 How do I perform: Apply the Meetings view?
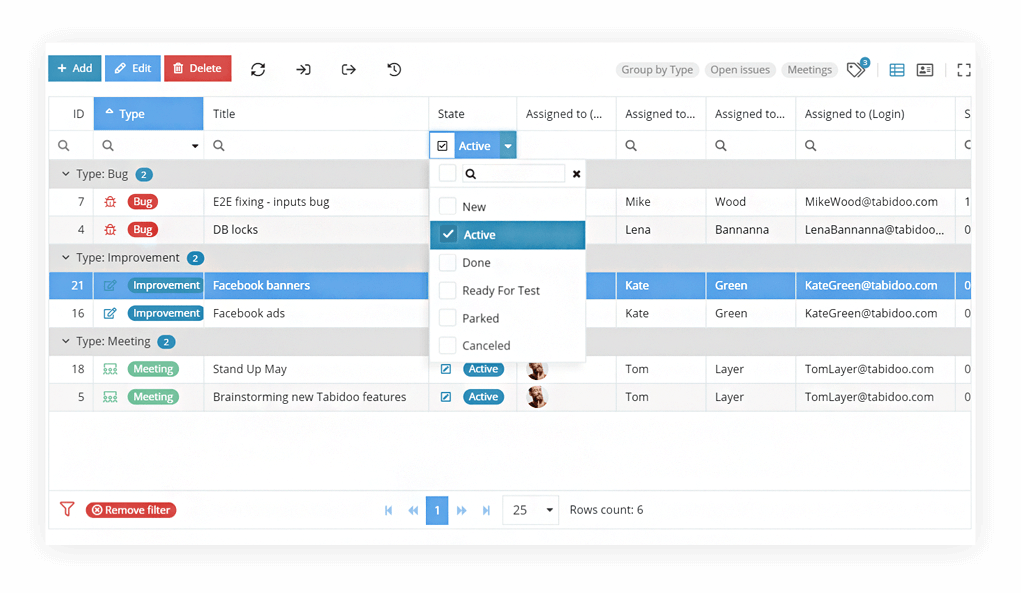(x=809, y=70)
